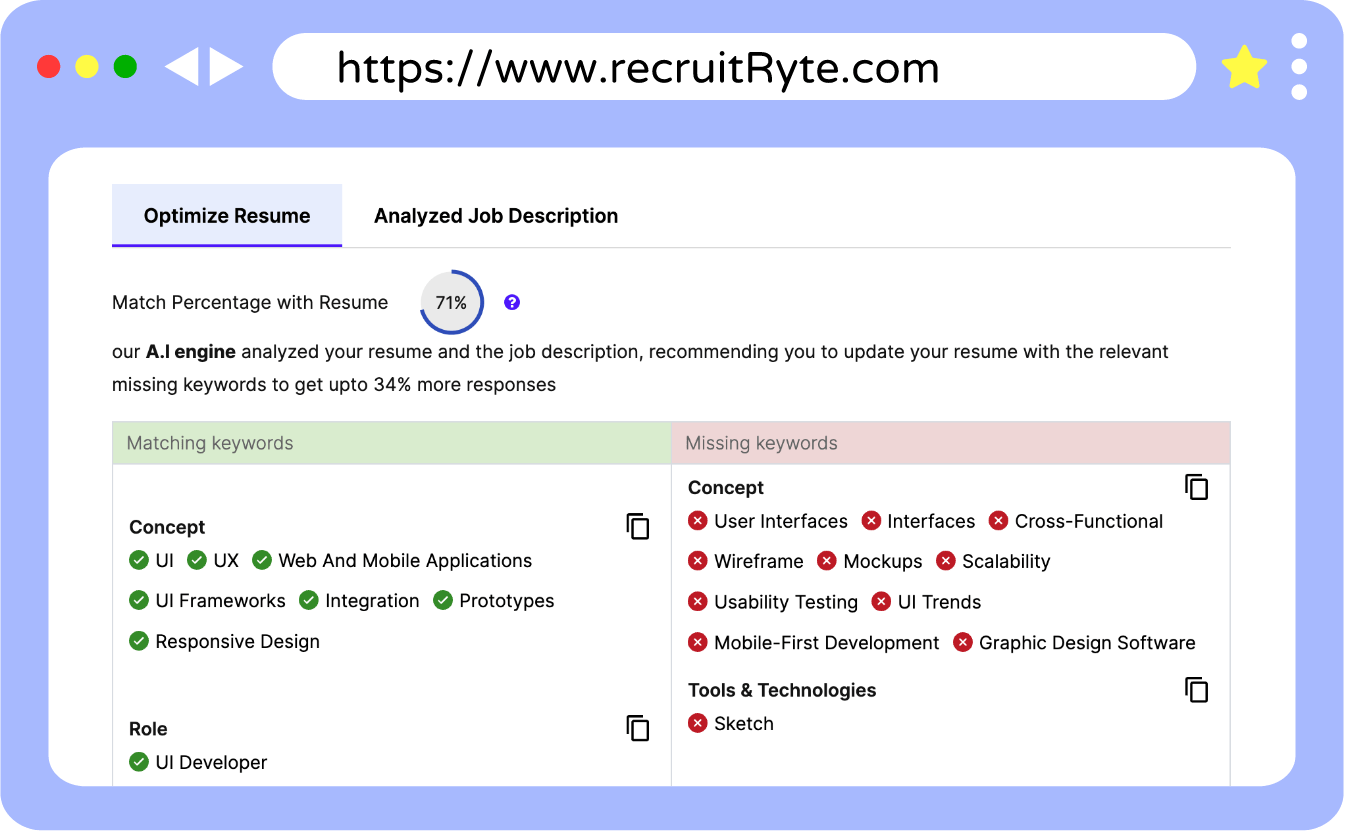Copy the Role keywords section

(638, 728)
